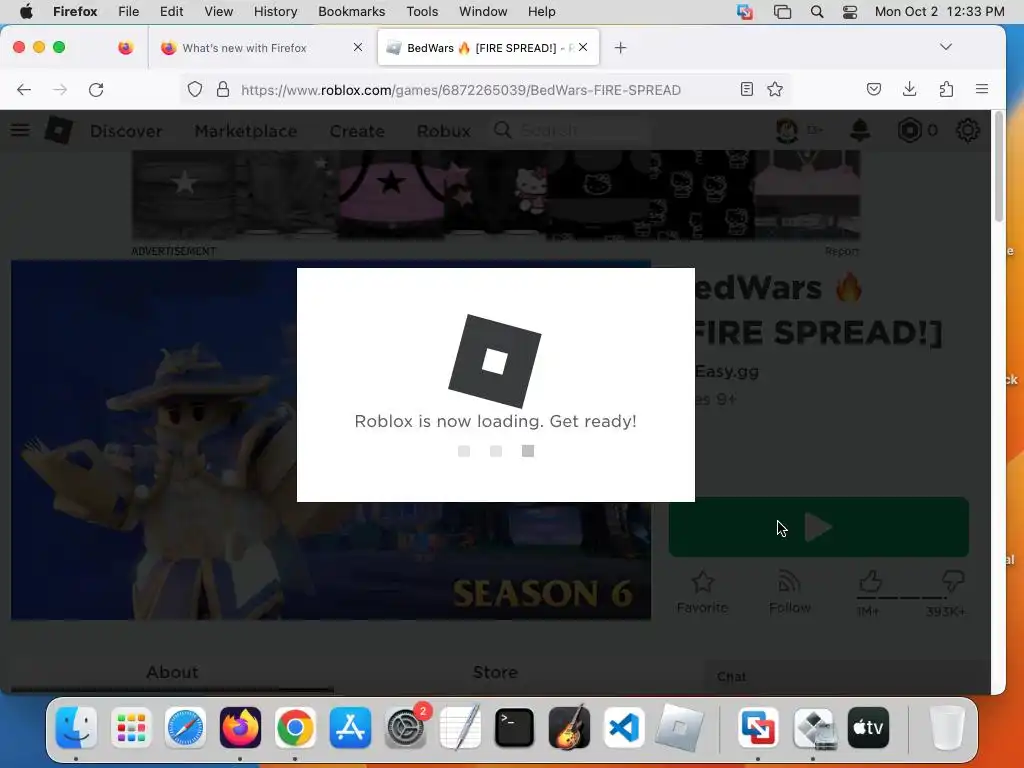
Task: Bookmark this page with the star icon
Action: 775,89
